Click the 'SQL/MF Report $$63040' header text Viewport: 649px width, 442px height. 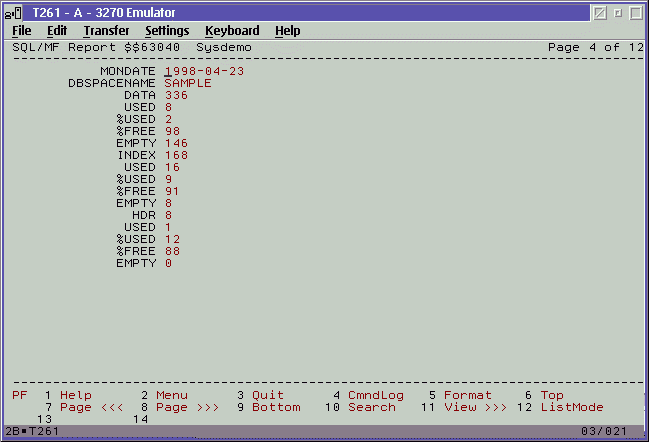pyautogui.click(x=96, y=47)
